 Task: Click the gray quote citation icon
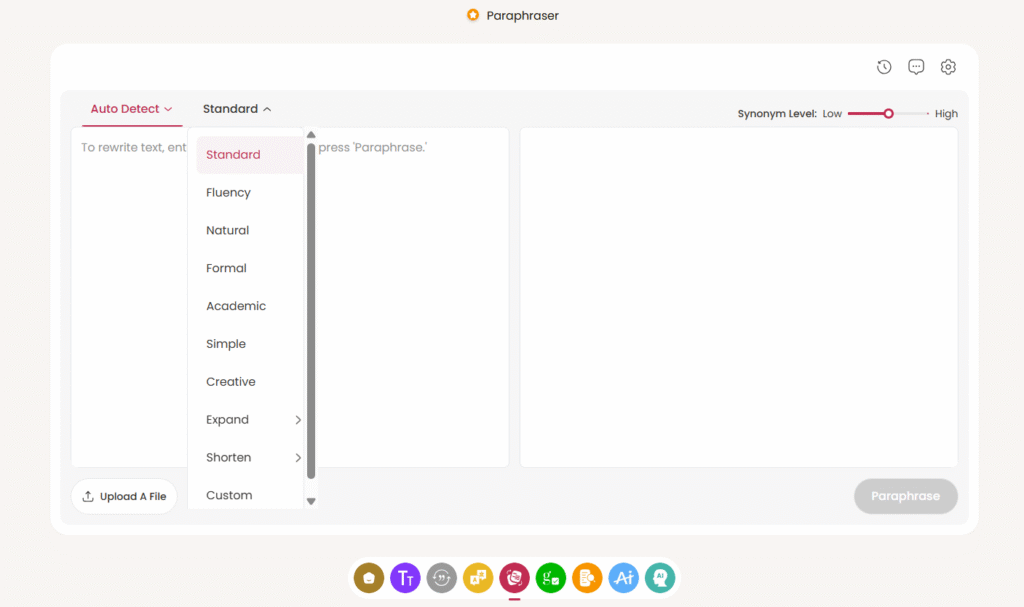[x=441, y=577]
